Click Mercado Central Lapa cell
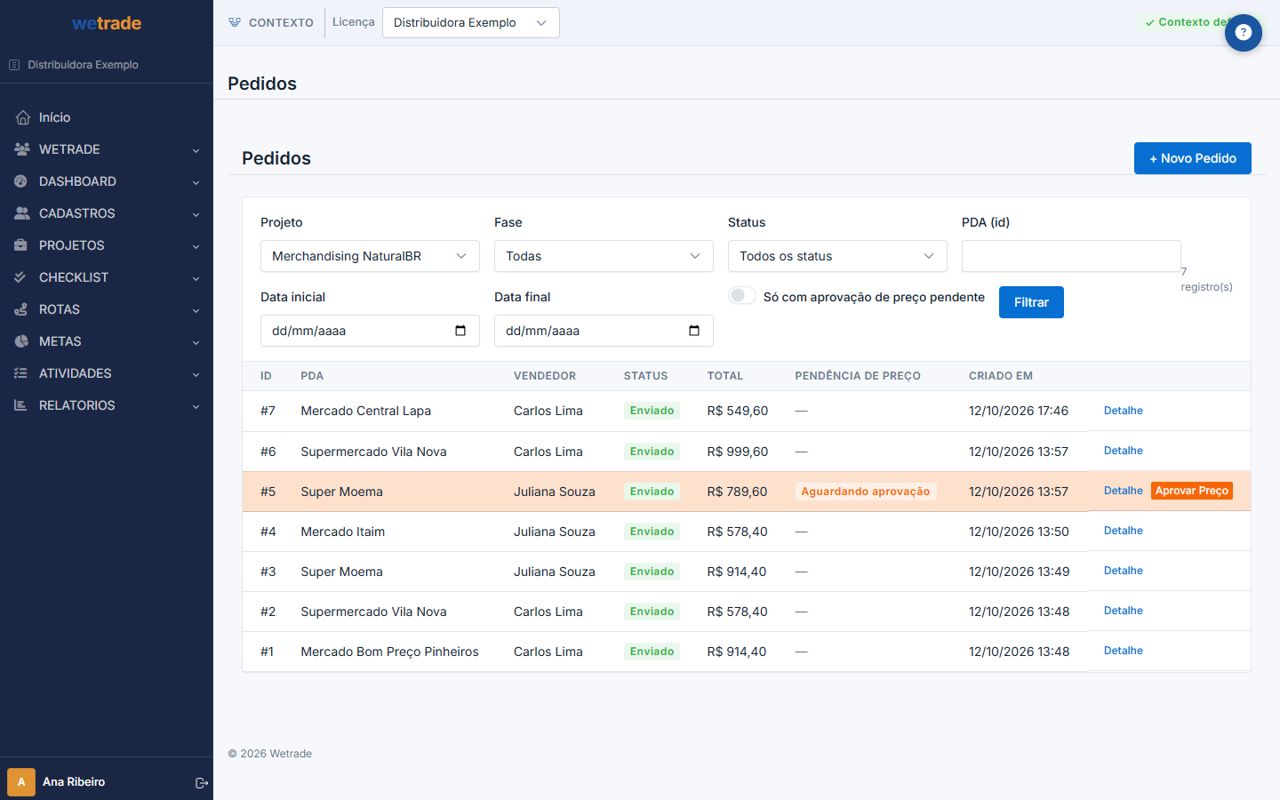The height and width of the screenshot is (800, 1280). (x=366, y=411)
